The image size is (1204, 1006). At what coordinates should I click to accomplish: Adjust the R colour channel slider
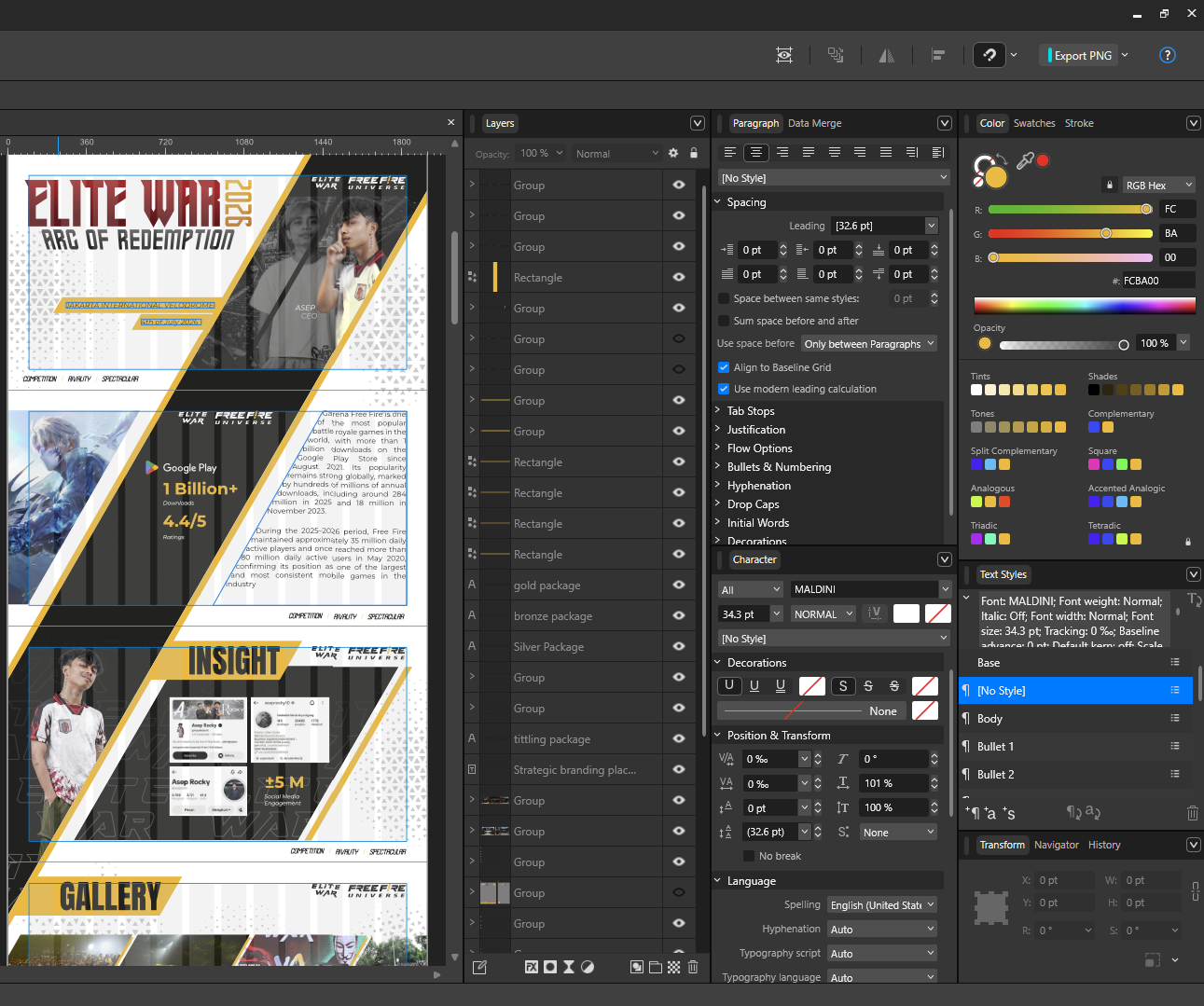coord(1071,209)
